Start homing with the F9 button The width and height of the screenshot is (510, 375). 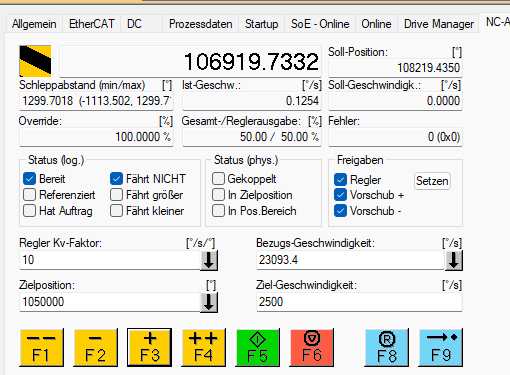(441, 347)
